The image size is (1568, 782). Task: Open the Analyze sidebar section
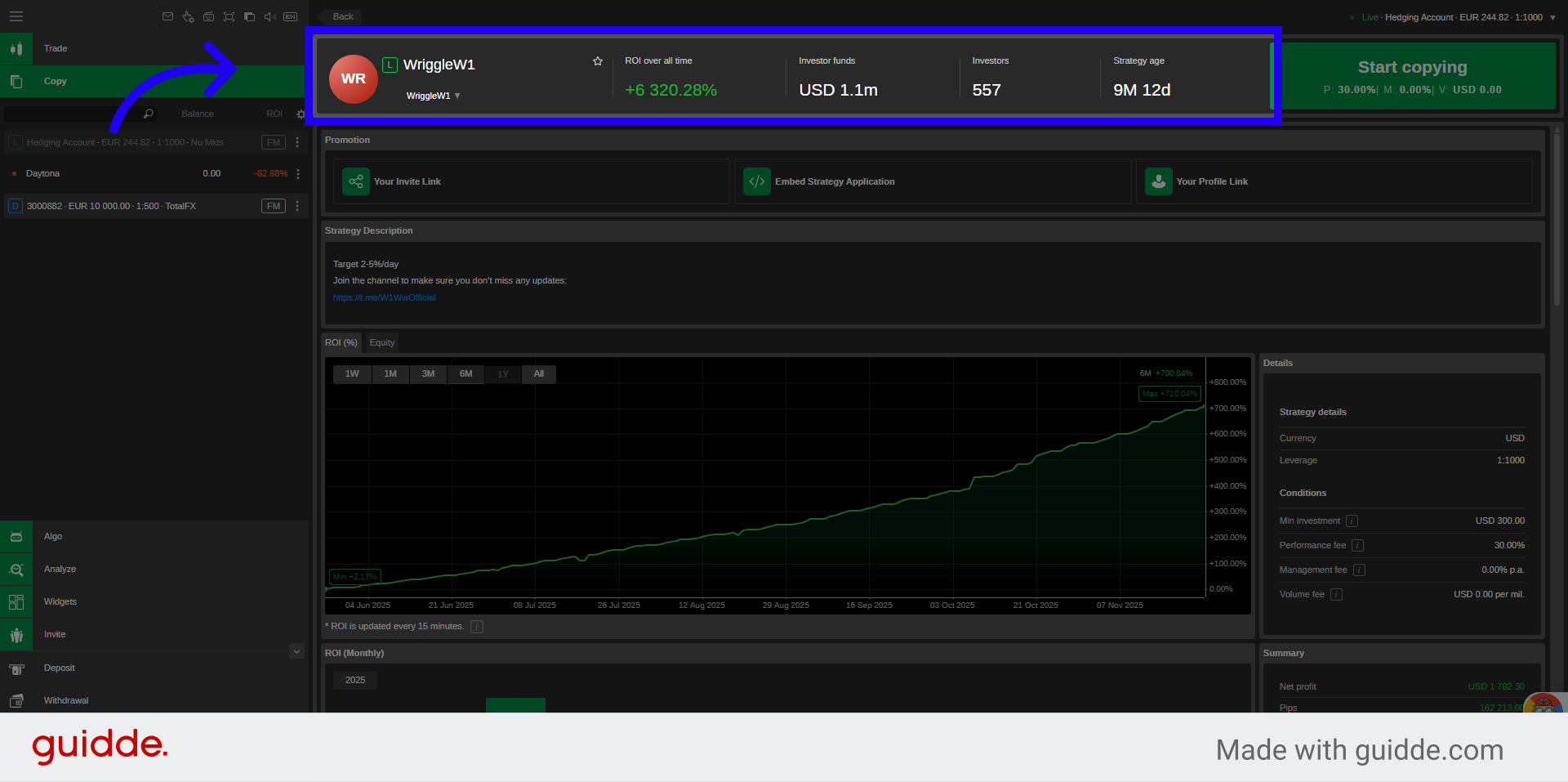click(x=60, y=570)
